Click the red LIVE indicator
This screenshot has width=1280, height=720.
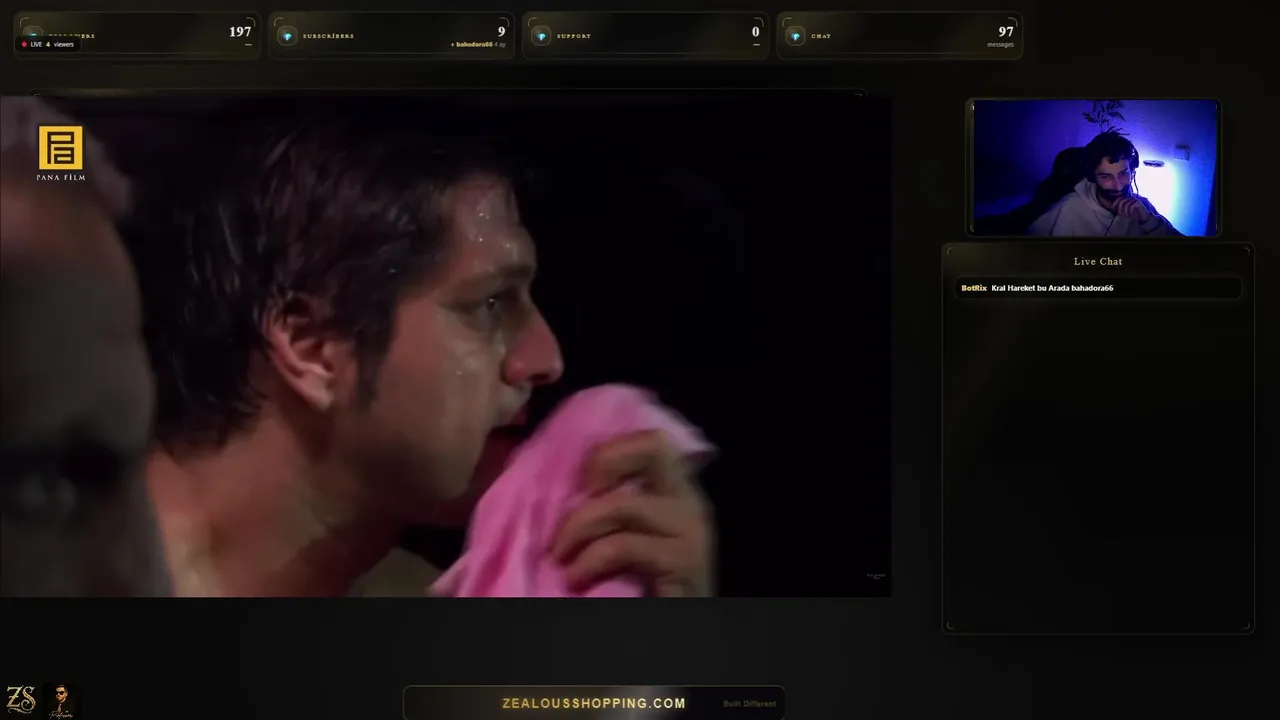tap(24, 44)
